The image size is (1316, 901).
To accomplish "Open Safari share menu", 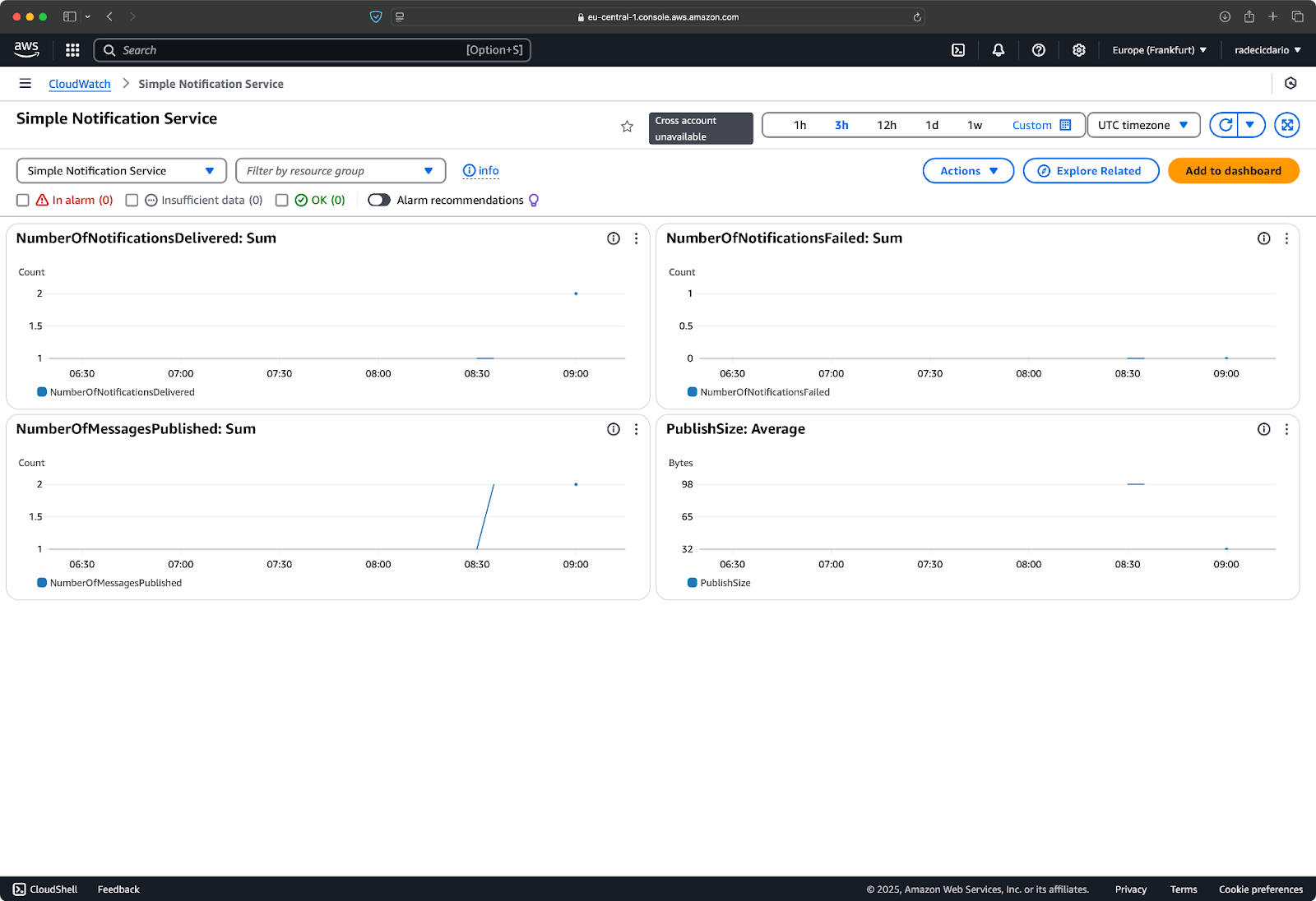I will 1249,16.
